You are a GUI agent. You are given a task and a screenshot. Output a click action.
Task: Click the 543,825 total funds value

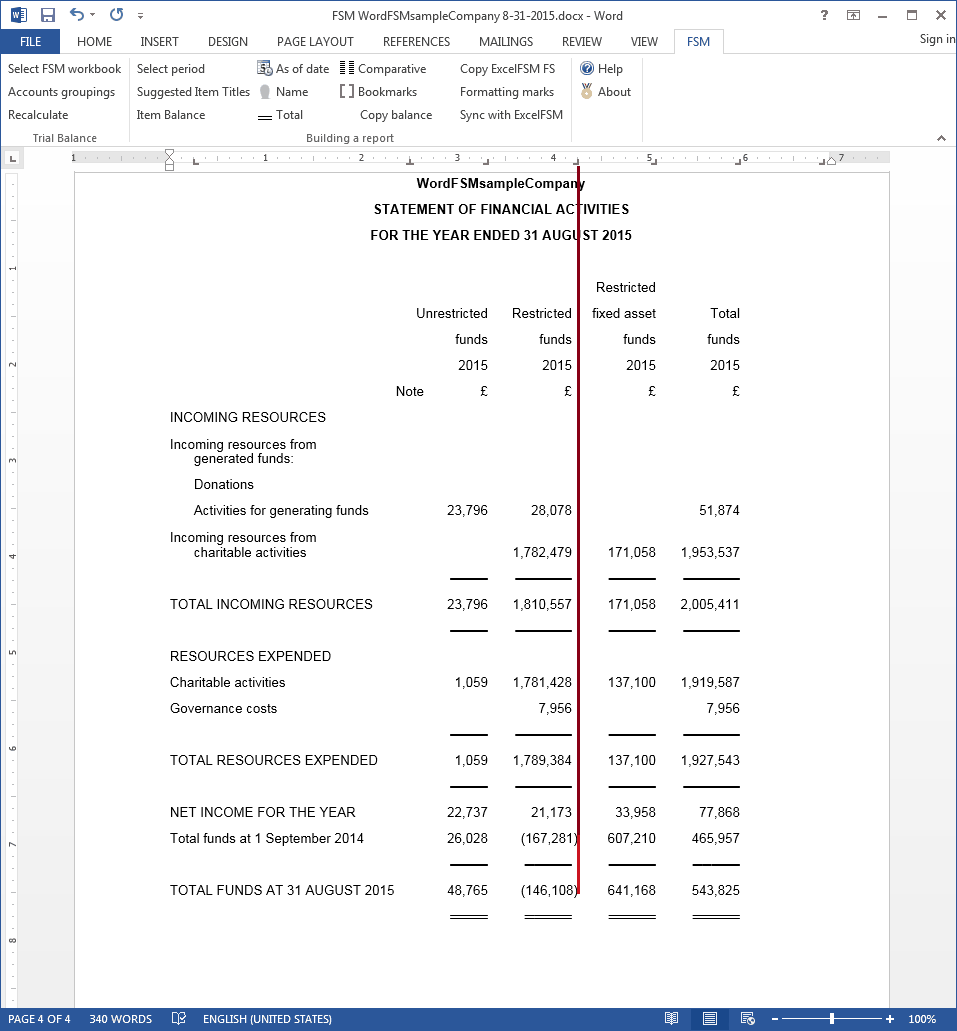pyautogui.click(x=716, y=890)
